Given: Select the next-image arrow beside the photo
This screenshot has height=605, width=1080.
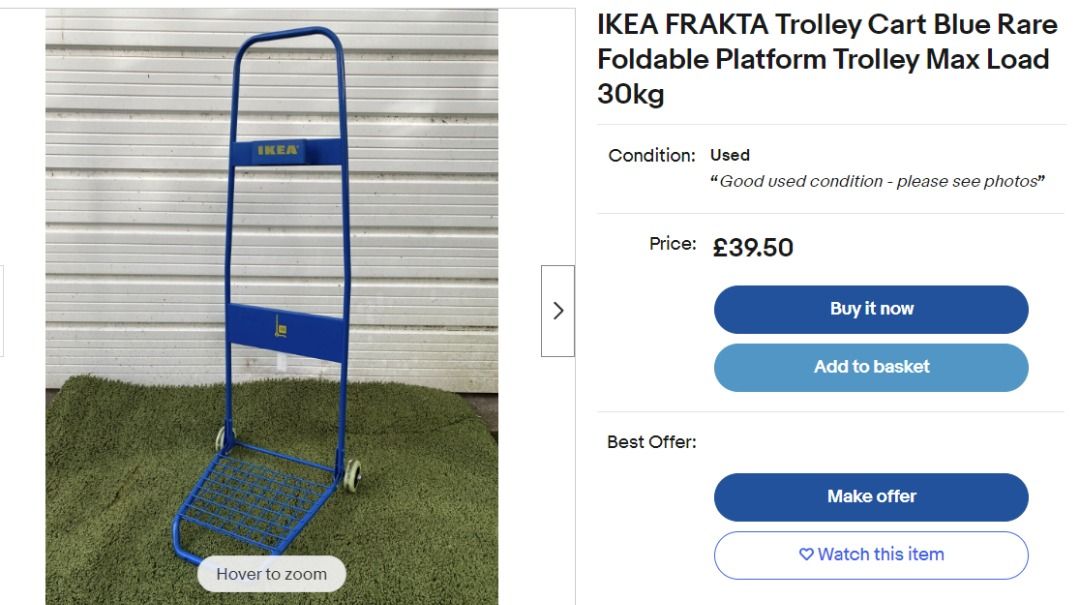Looking at the screenshot, I should [x=560, y=311].
